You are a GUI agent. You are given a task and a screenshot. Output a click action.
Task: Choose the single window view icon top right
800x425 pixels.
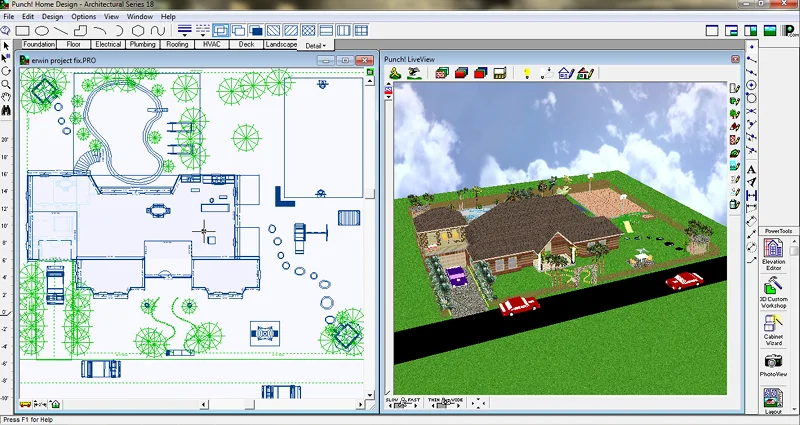(x=712, y=31)
